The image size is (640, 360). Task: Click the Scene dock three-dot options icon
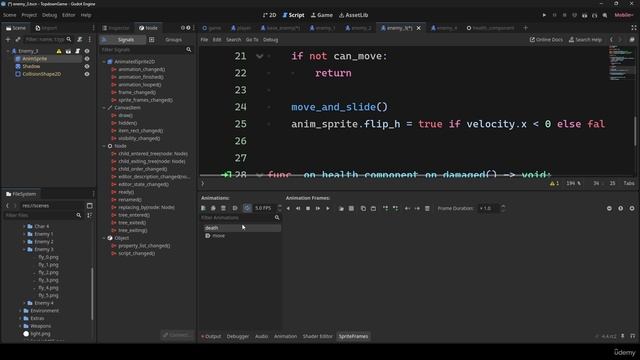pos(89,39)
